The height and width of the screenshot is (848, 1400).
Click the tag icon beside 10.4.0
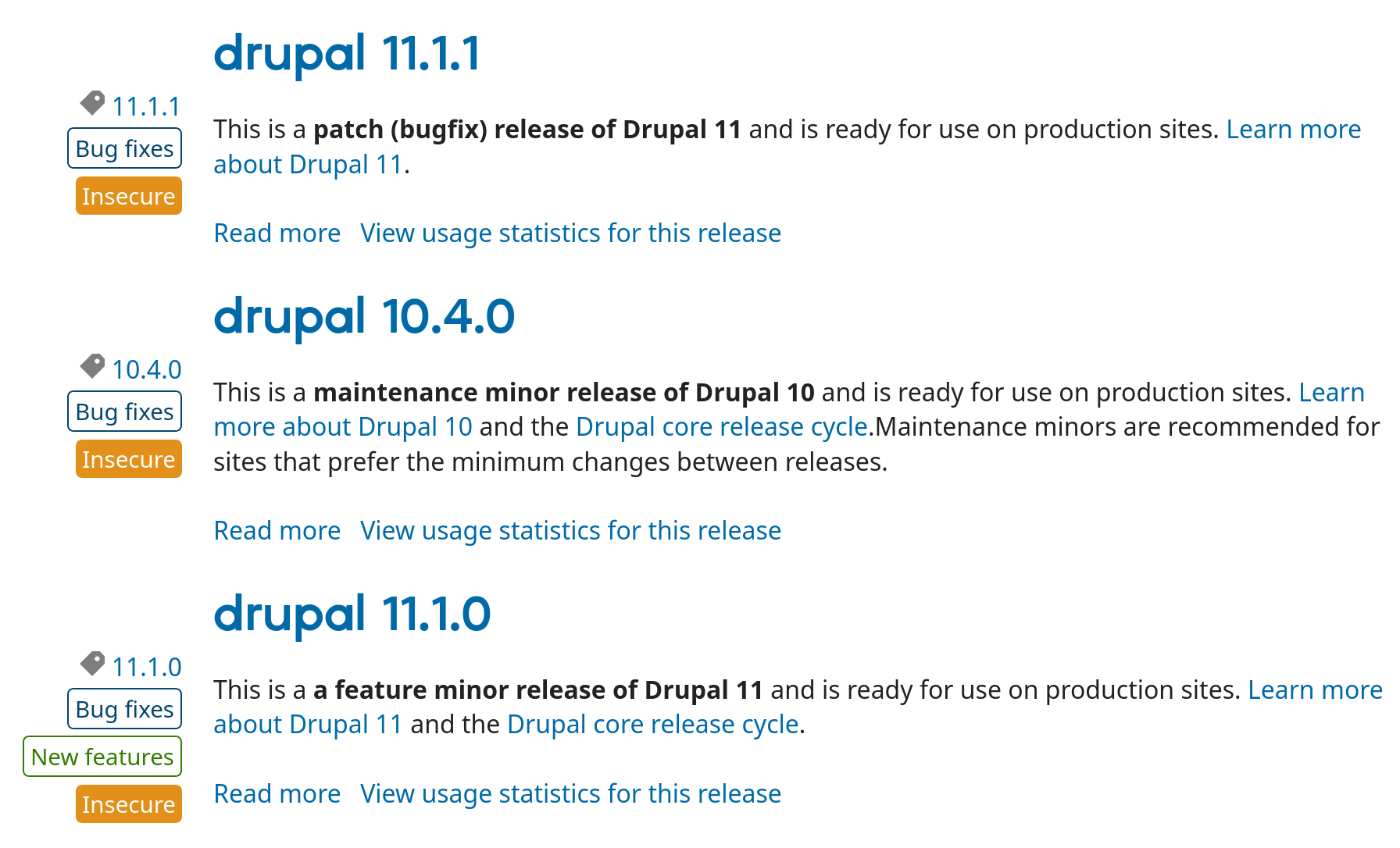point(92,365)
